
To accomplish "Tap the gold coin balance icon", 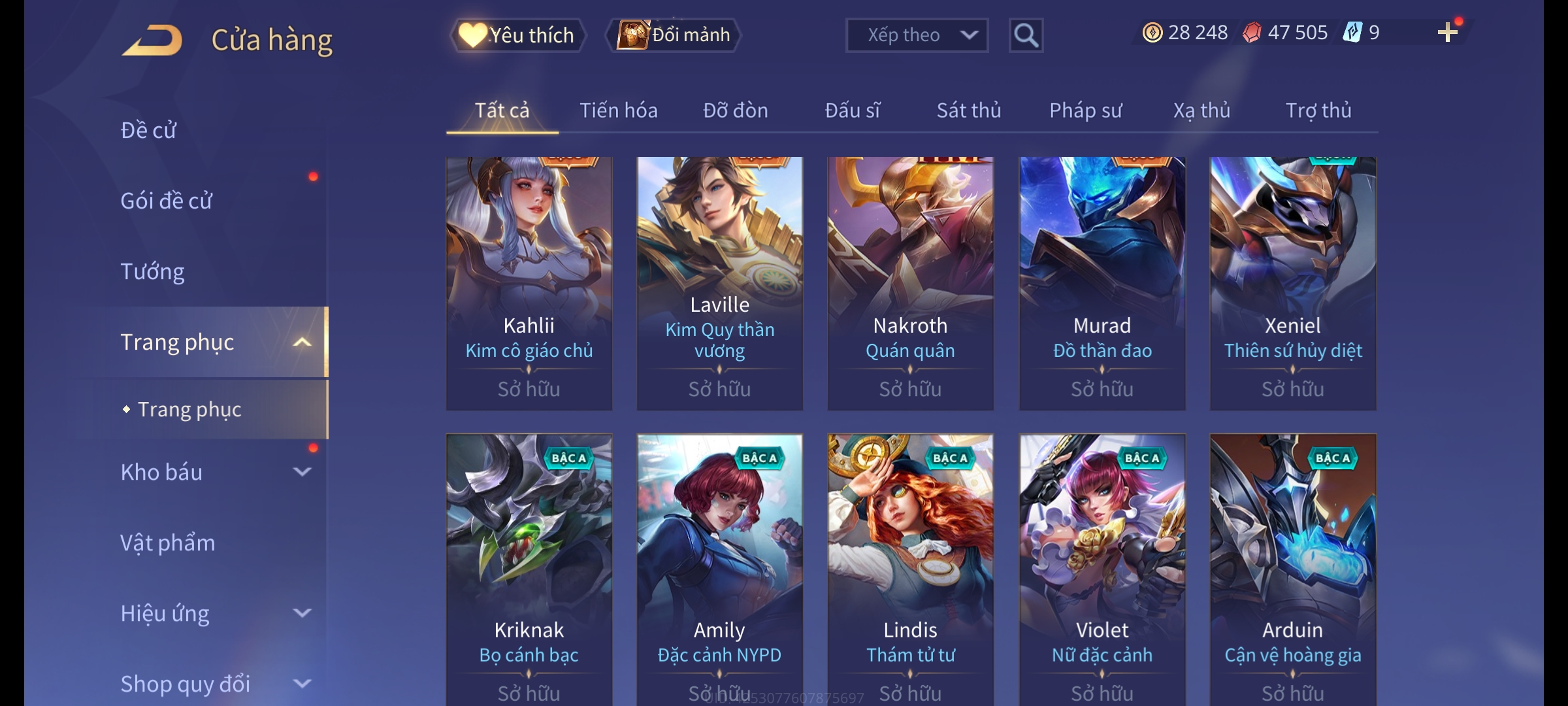I will 1152,33.
